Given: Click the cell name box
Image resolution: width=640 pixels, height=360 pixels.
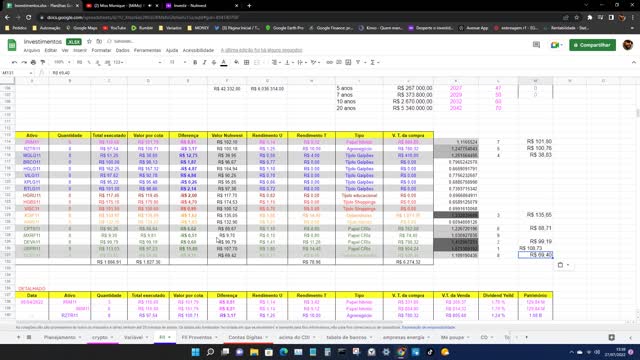Looking at the screenshot, I should pyautogui.click(x=16, y=73).
